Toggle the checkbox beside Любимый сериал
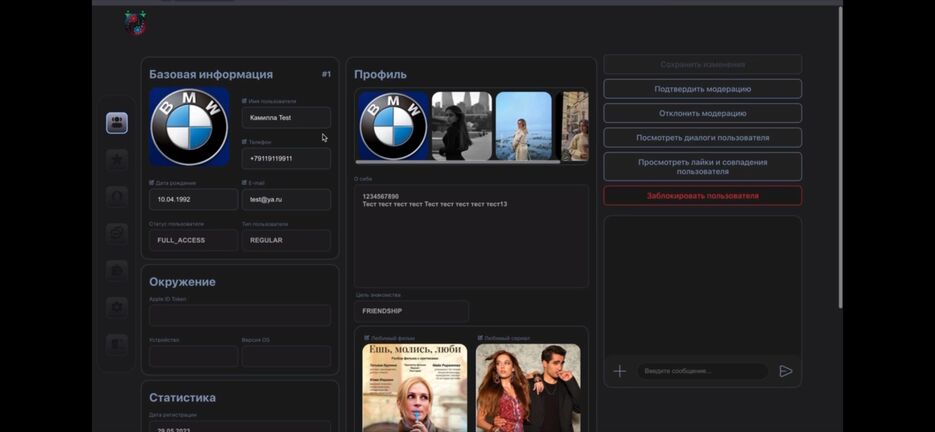The image size is (935, 432). pyautogui.click(x=480, y=338)
